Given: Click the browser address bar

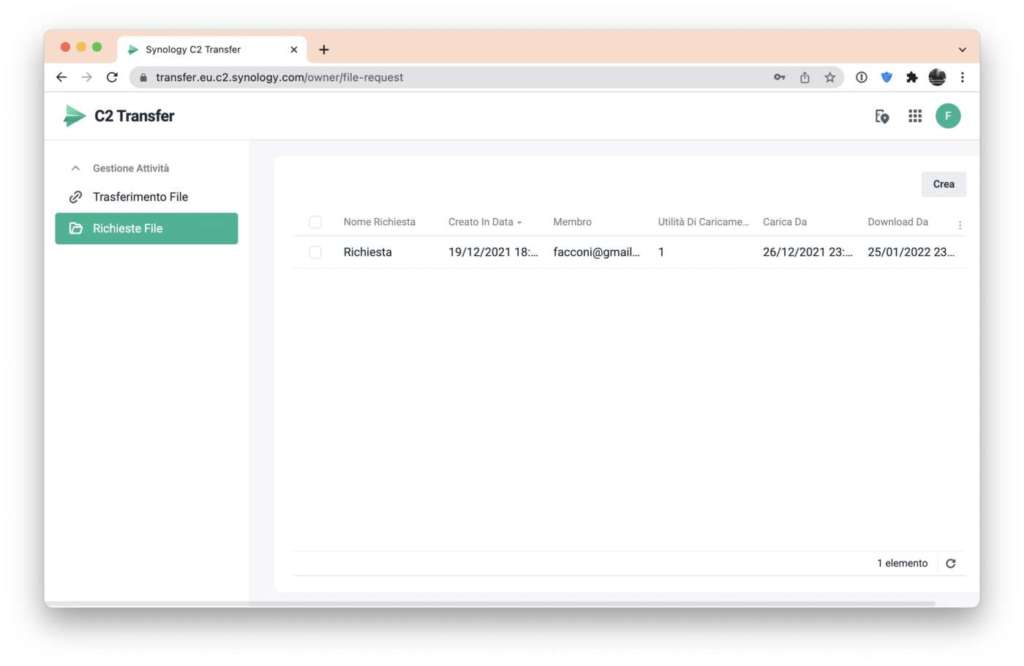Looking at the screenshot, I should [400, 77].
